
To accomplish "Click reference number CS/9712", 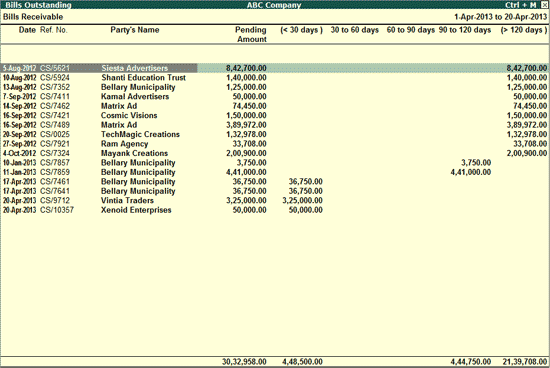I will click(x=55, y=200).
